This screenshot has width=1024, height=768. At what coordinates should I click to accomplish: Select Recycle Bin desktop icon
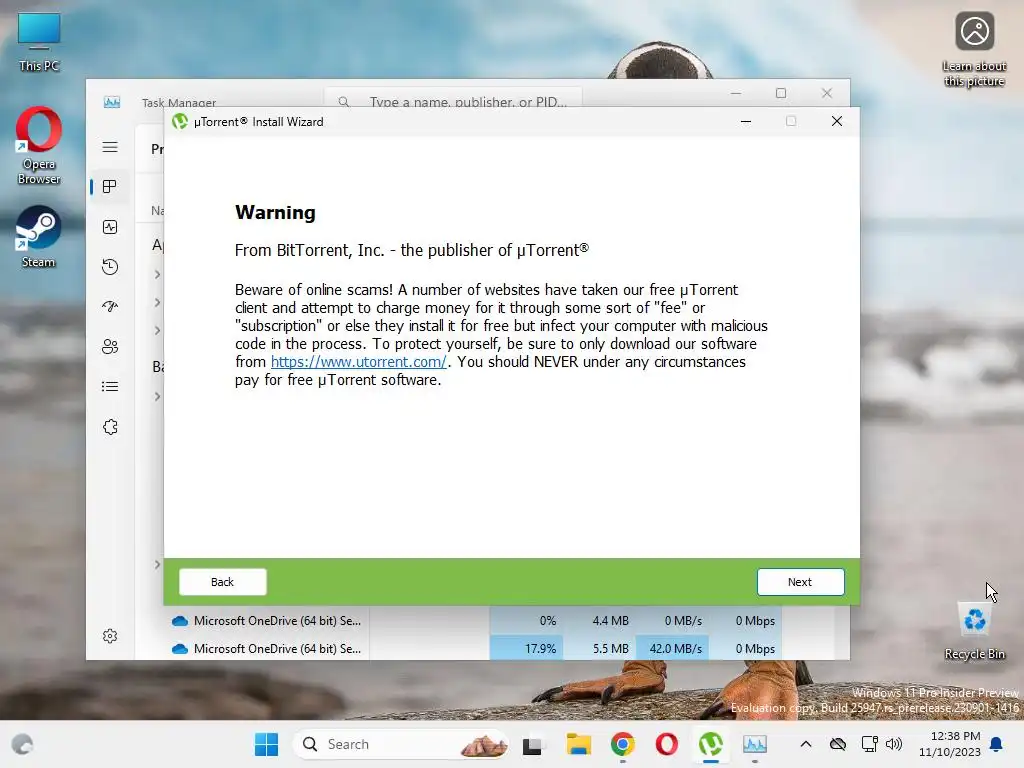(974, 631)
